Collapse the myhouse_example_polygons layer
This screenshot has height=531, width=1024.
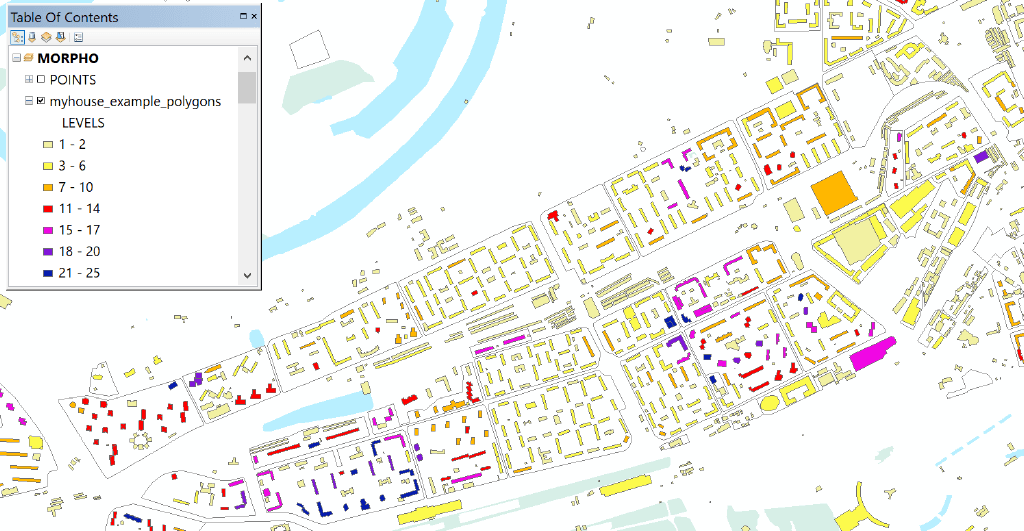(x=29, y=101)
